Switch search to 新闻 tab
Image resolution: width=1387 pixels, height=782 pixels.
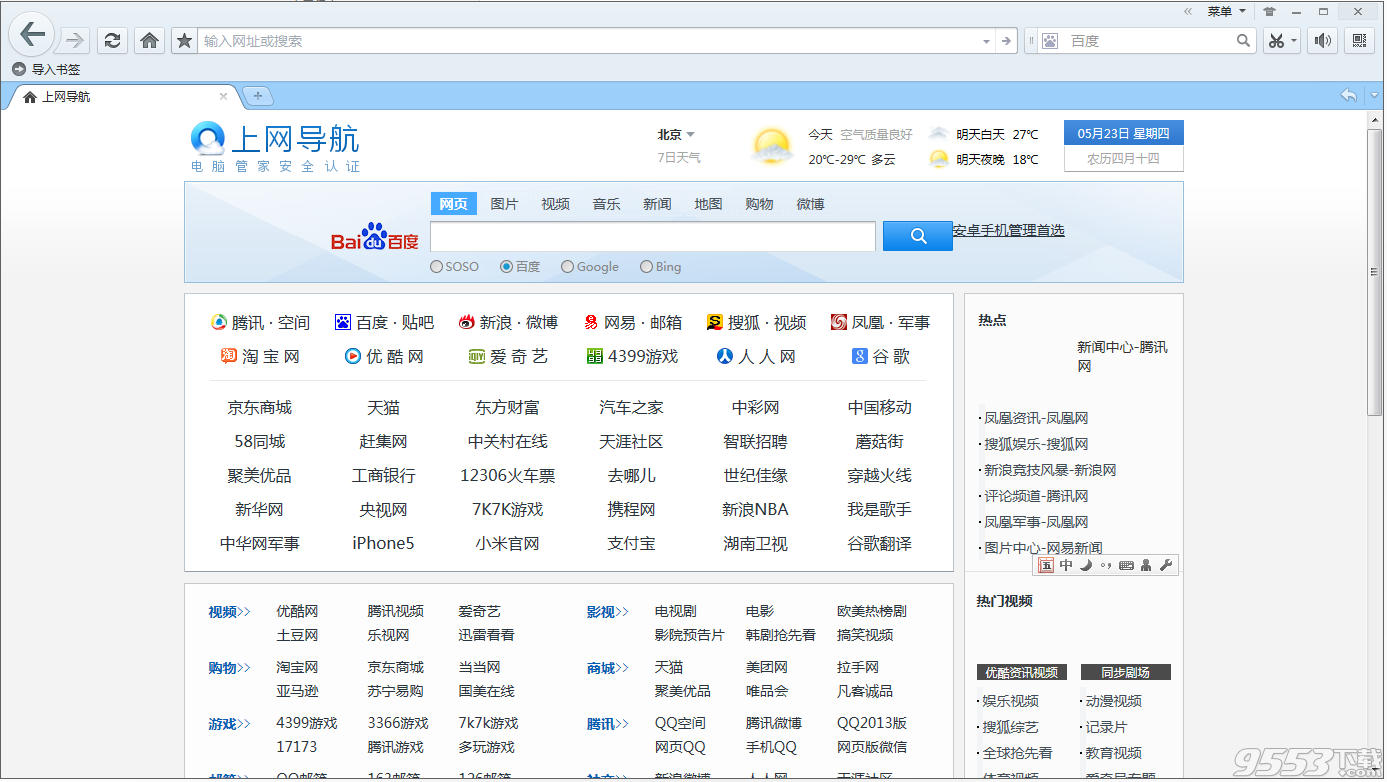point(657,204)
